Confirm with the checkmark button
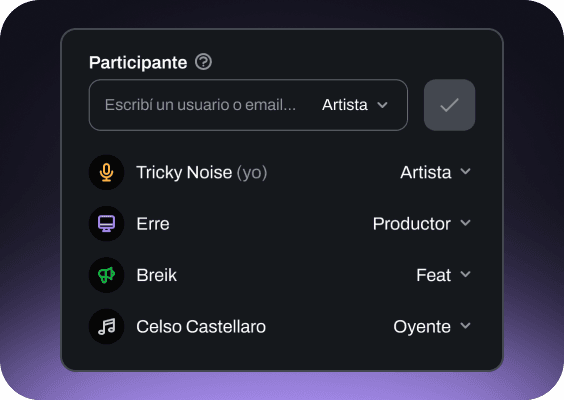Screen dimensions: 564x400 (449, 105)
